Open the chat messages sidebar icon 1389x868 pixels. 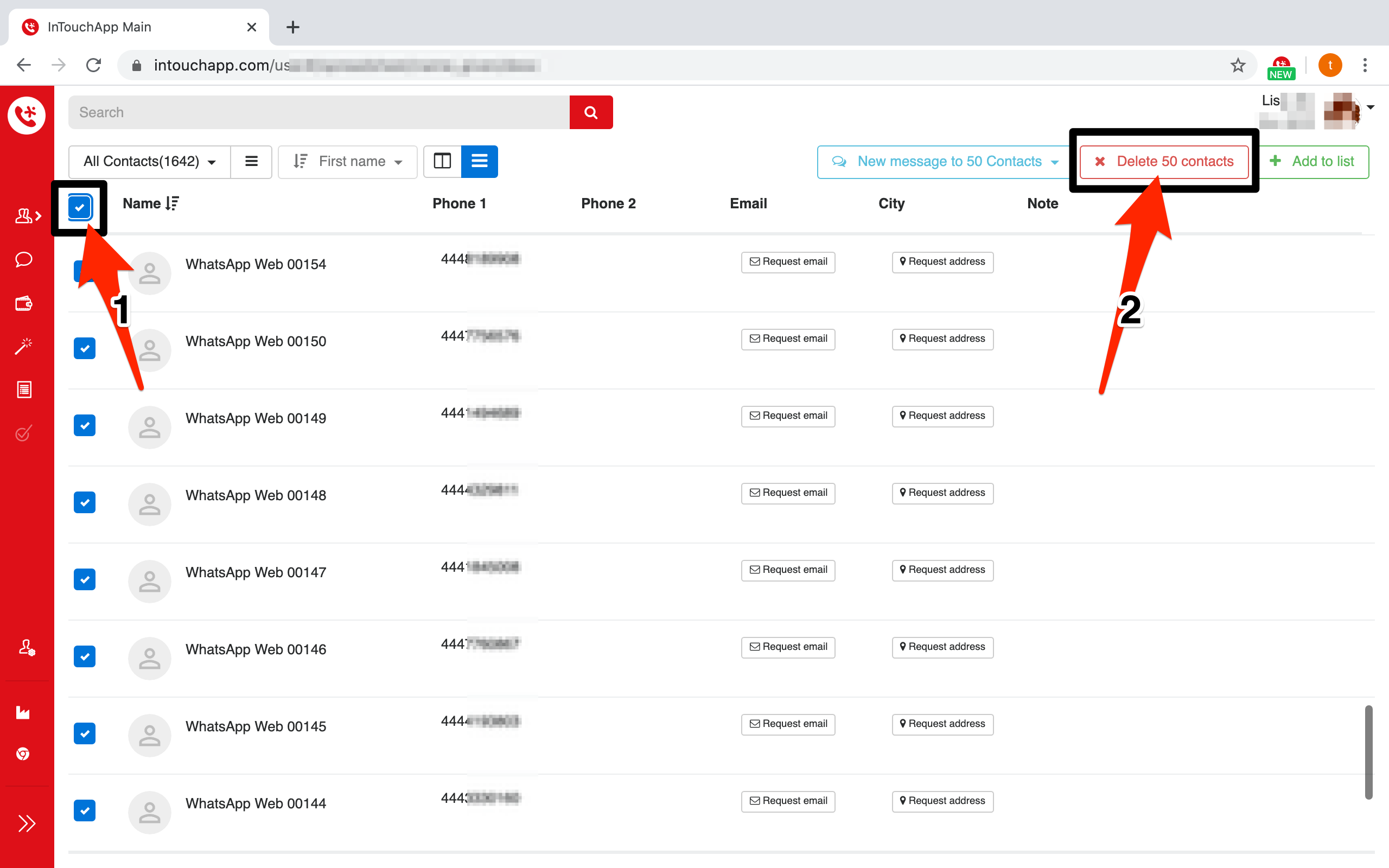(23, 259)
